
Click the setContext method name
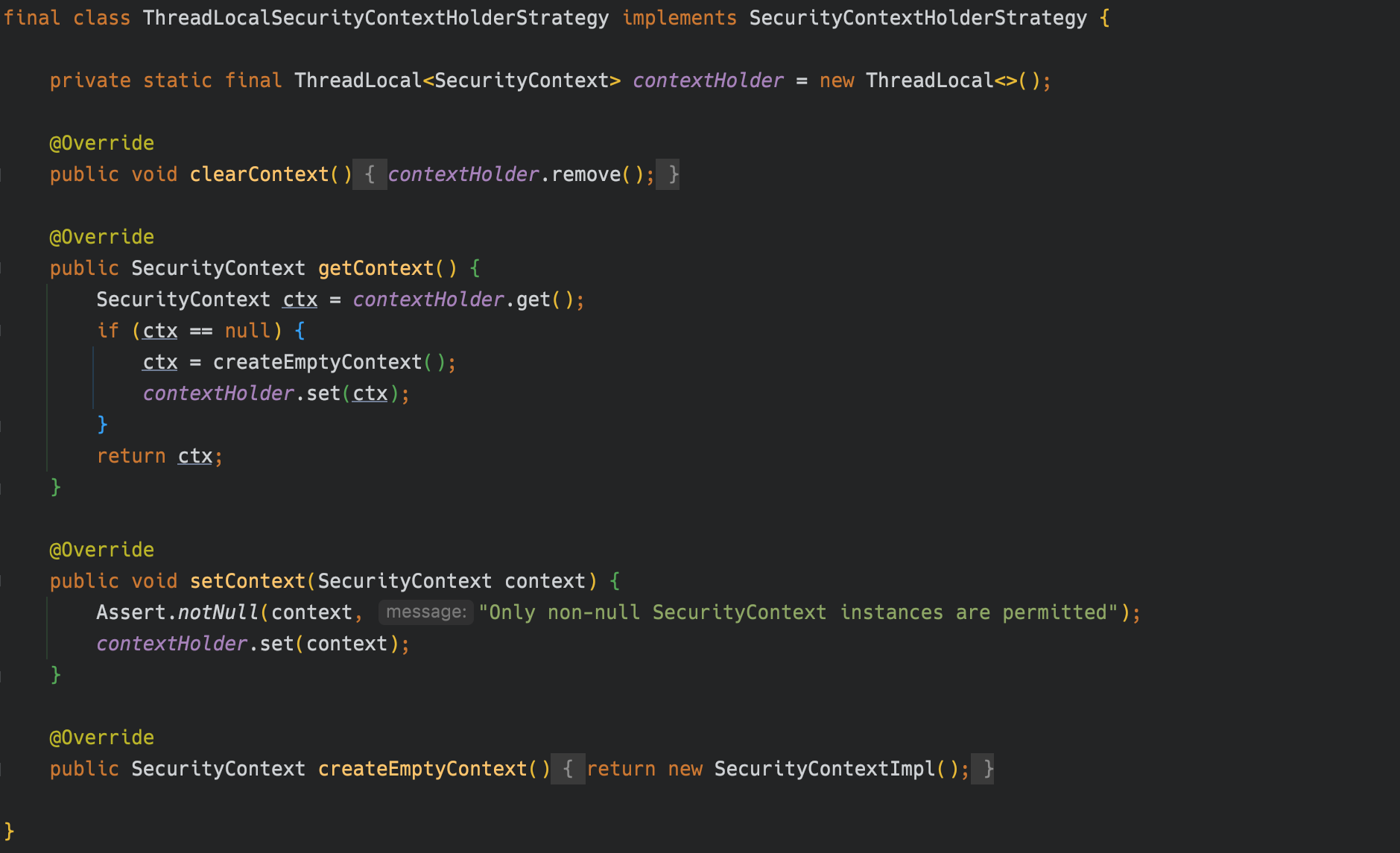point(247,581)
